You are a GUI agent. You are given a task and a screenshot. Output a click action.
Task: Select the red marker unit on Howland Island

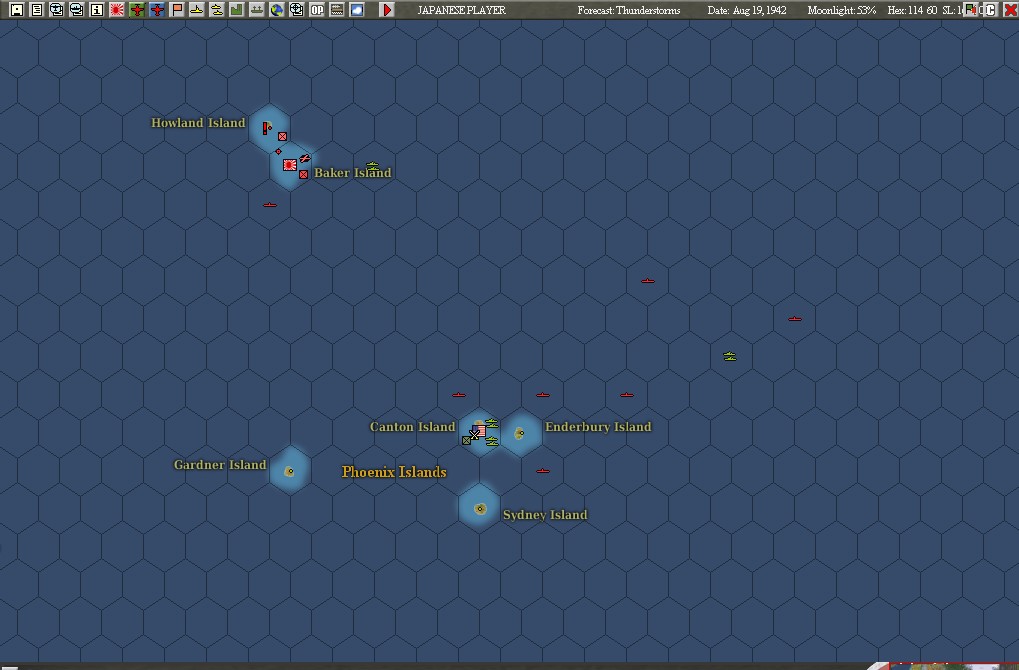click(x=266, y=128)
